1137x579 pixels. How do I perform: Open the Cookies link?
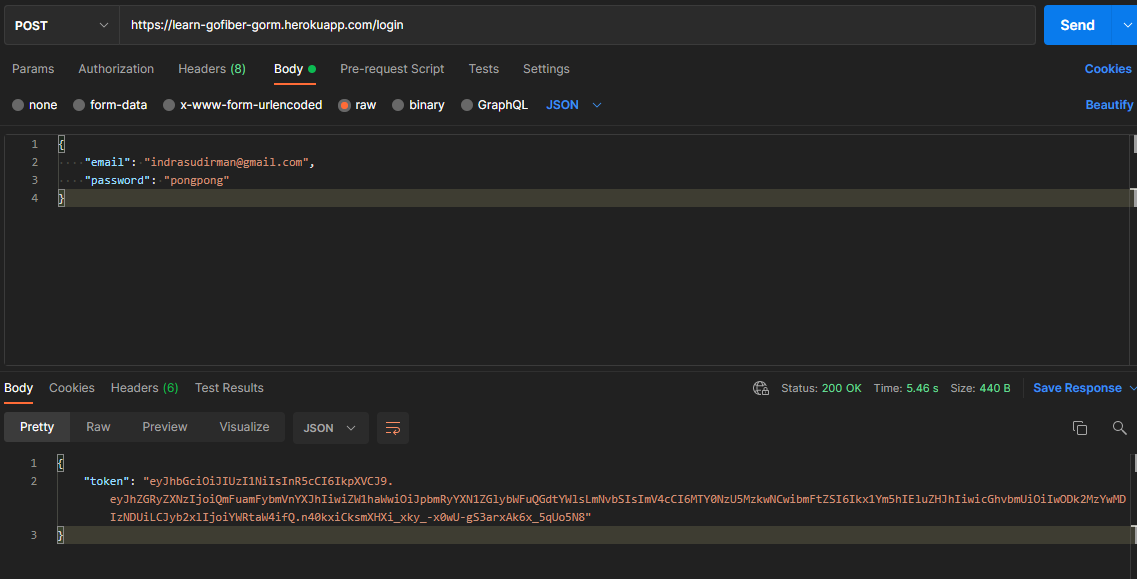pos(1108,69)
